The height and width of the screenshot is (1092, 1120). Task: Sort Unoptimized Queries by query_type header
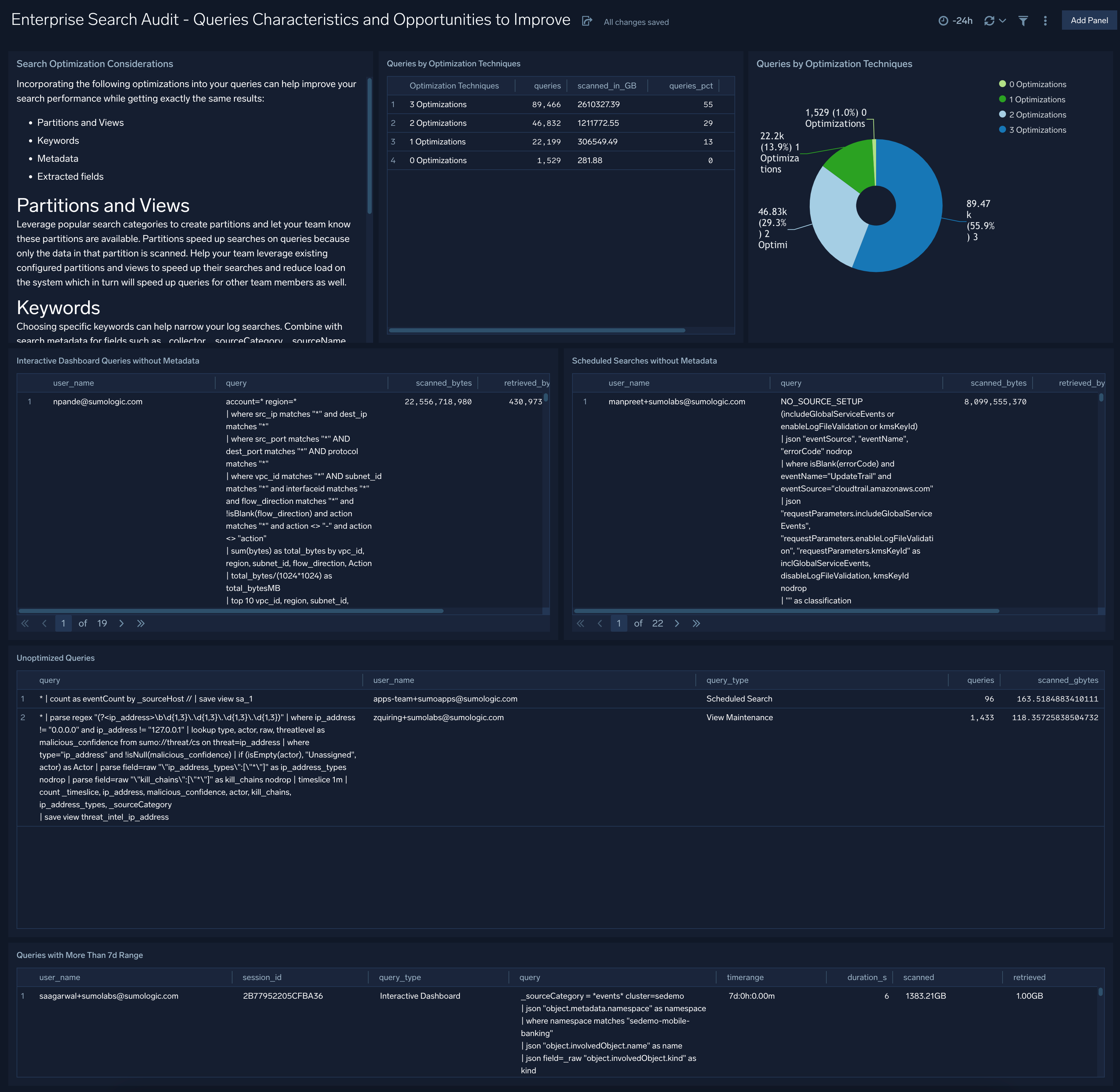click(727, 680)
